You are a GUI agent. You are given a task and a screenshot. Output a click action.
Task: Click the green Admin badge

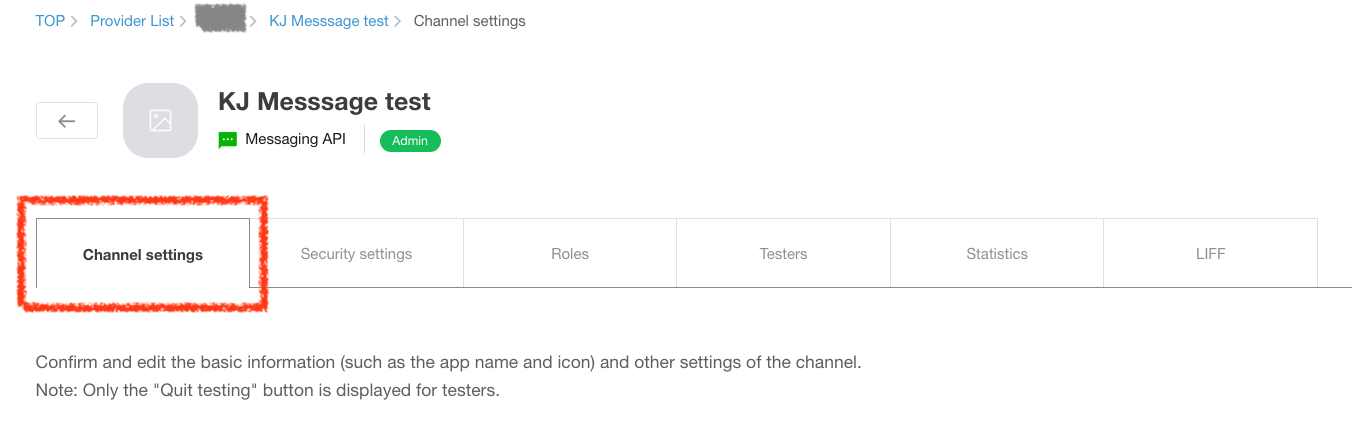pyautogui.click(x=410, y=141)
